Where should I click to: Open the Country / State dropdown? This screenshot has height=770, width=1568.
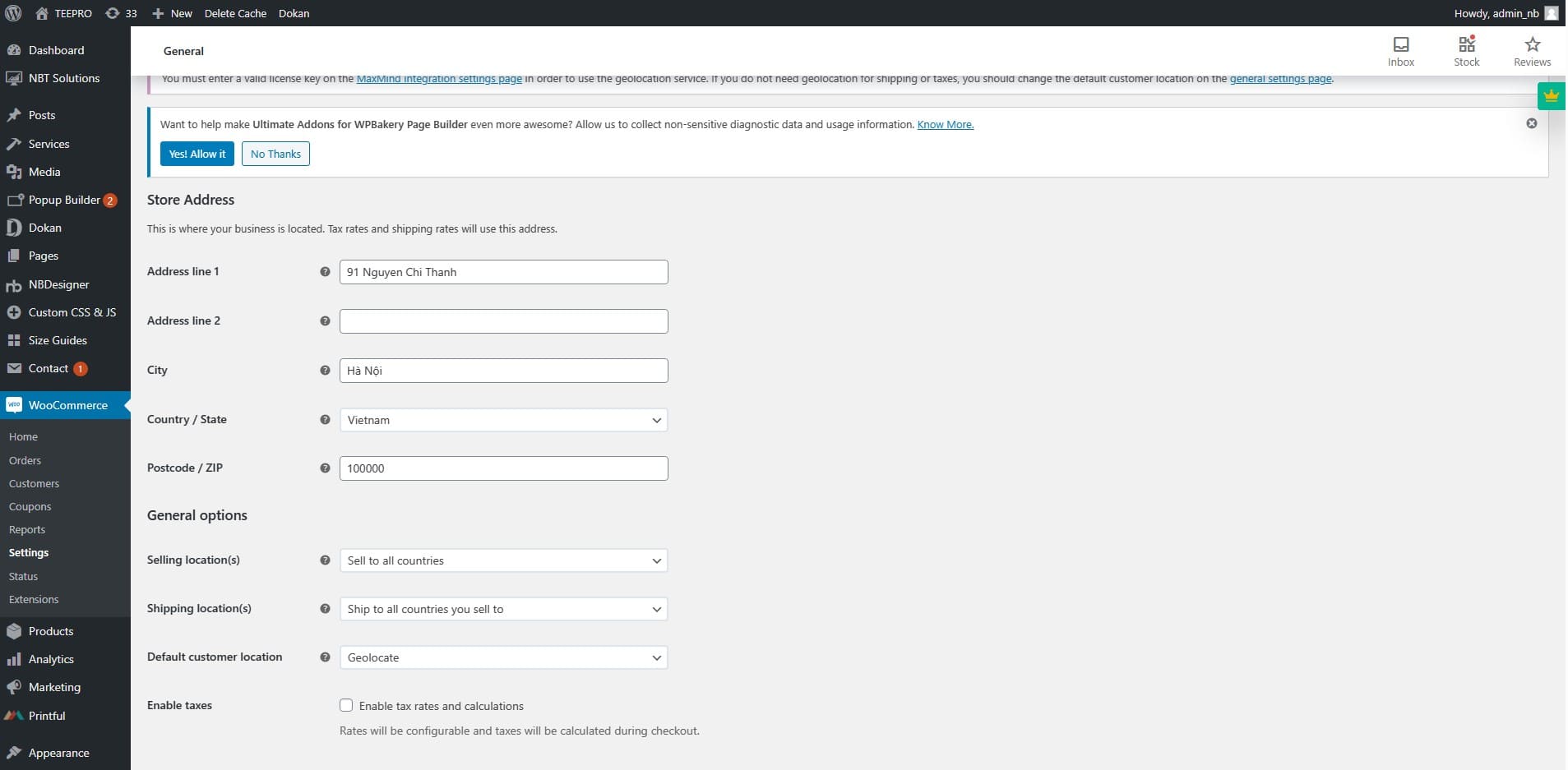(x=503, y=420)
